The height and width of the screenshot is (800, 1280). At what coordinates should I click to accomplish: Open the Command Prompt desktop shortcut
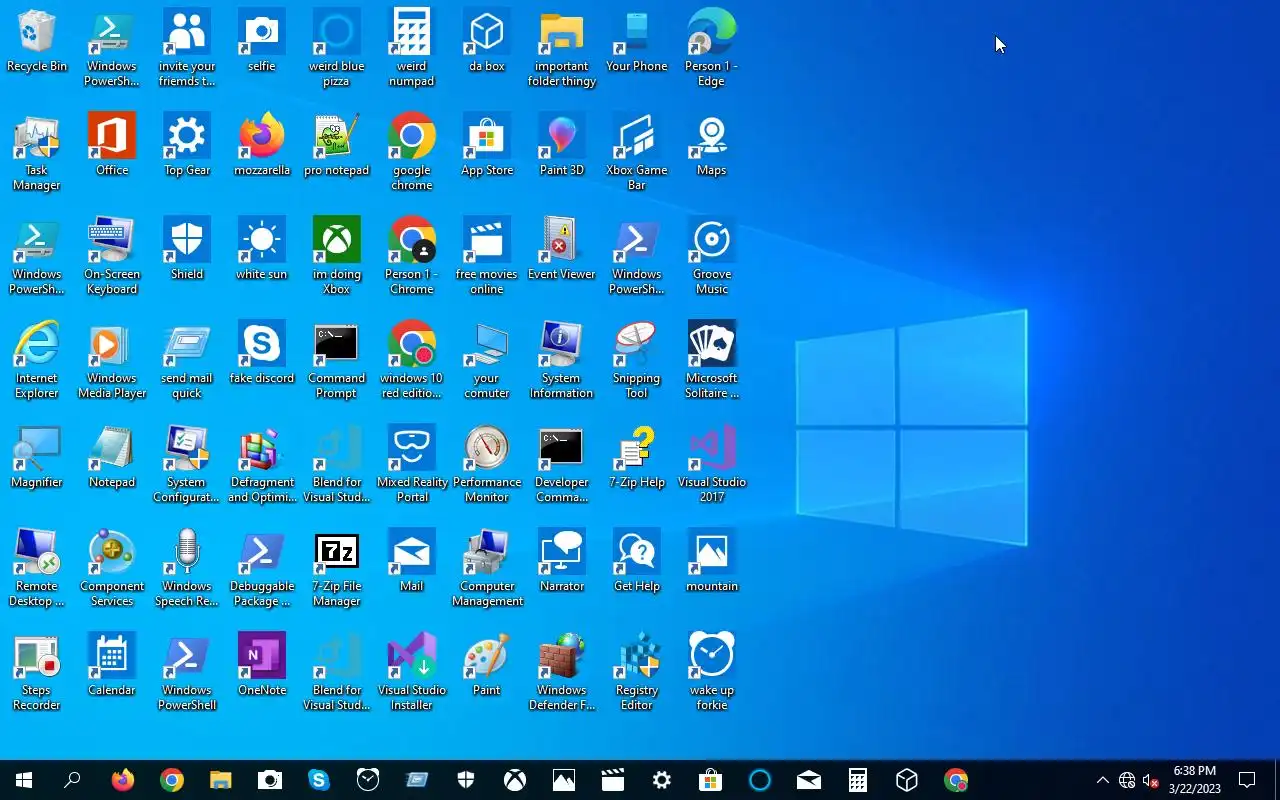[337, 360]
